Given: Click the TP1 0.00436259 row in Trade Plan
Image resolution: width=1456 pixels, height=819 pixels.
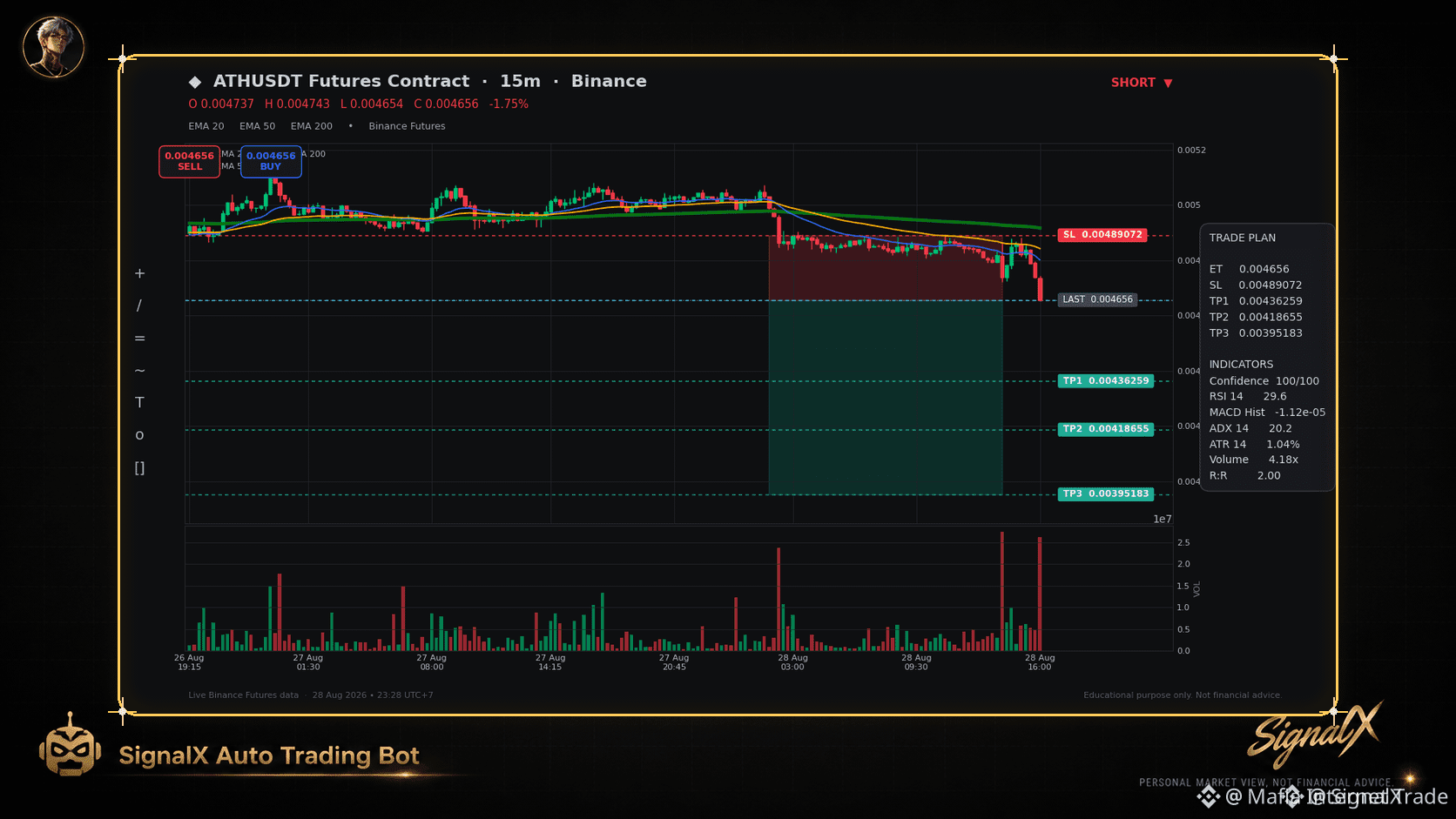Looking at the screenshot, I should coord(1256,301).
